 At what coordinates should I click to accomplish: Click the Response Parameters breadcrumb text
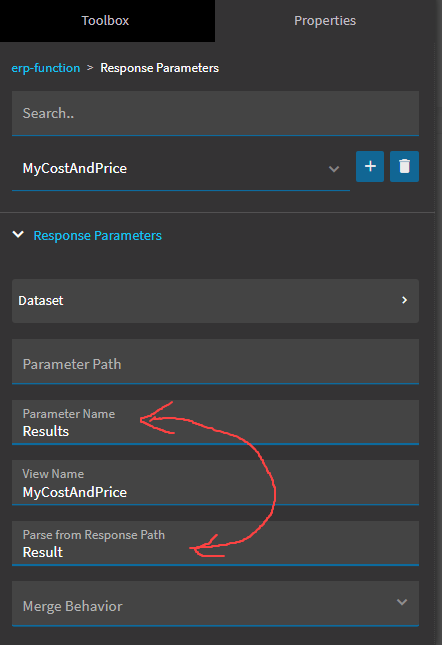click(x=160, y=68)
